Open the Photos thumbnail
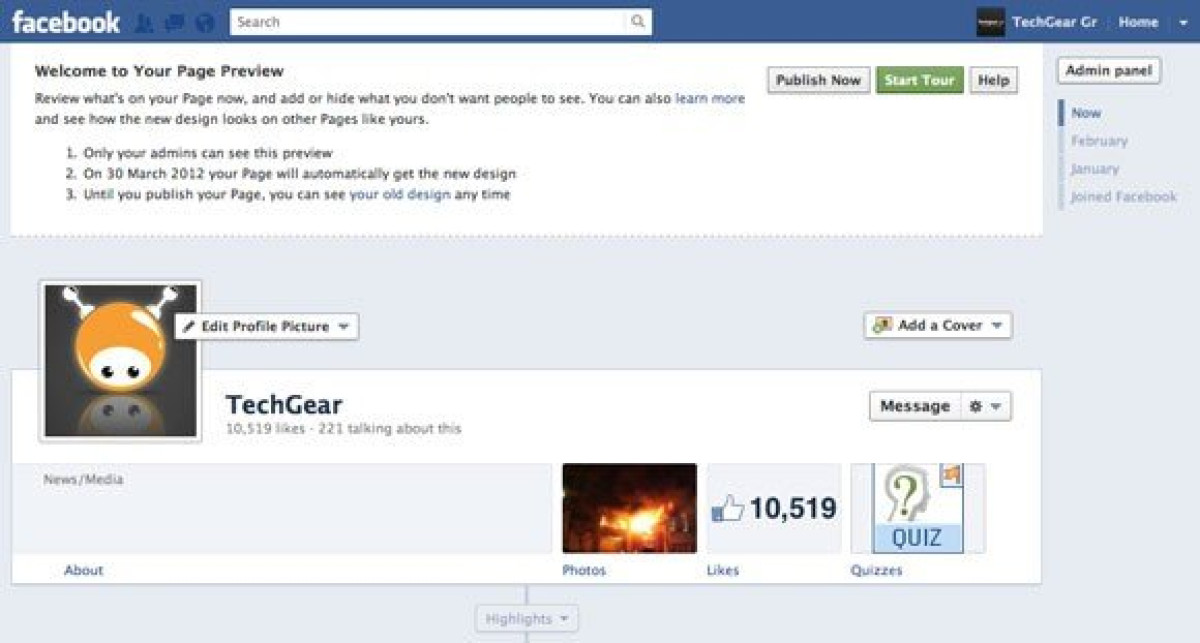 629,509
